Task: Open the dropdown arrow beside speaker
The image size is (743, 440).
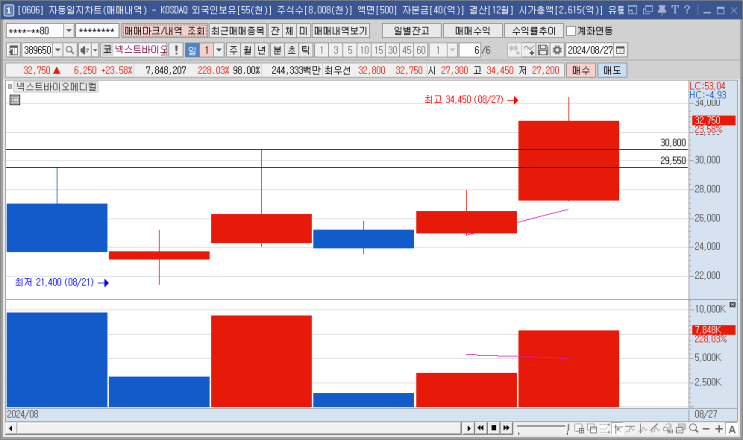Action: click(x=95, y=50)
